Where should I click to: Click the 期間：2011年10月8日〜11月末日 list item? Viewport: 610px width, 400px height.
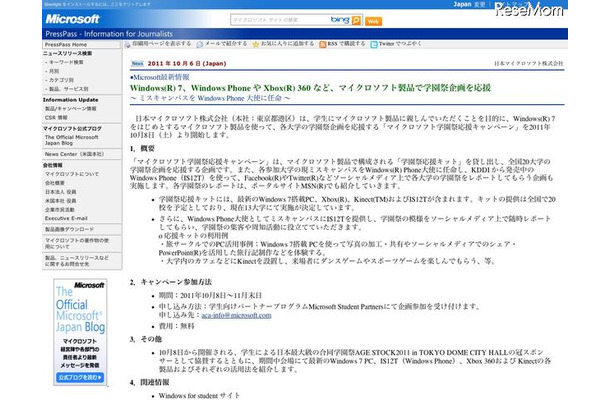pos(210,296)
